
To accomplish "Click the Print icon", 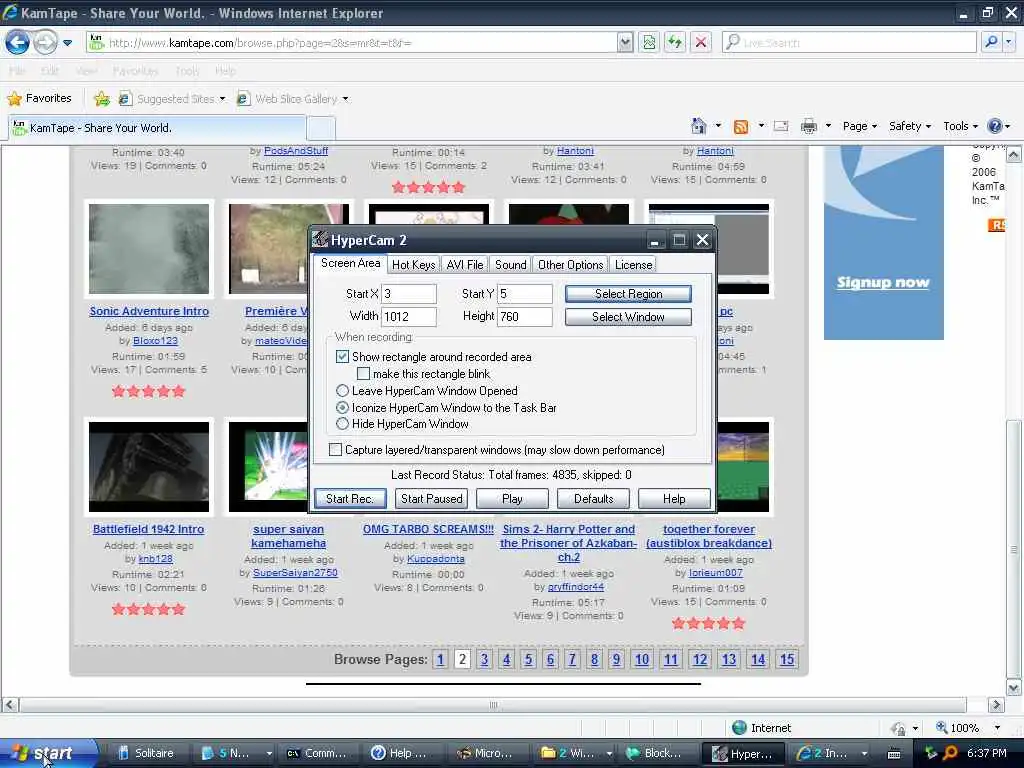I will coord(808,126).
